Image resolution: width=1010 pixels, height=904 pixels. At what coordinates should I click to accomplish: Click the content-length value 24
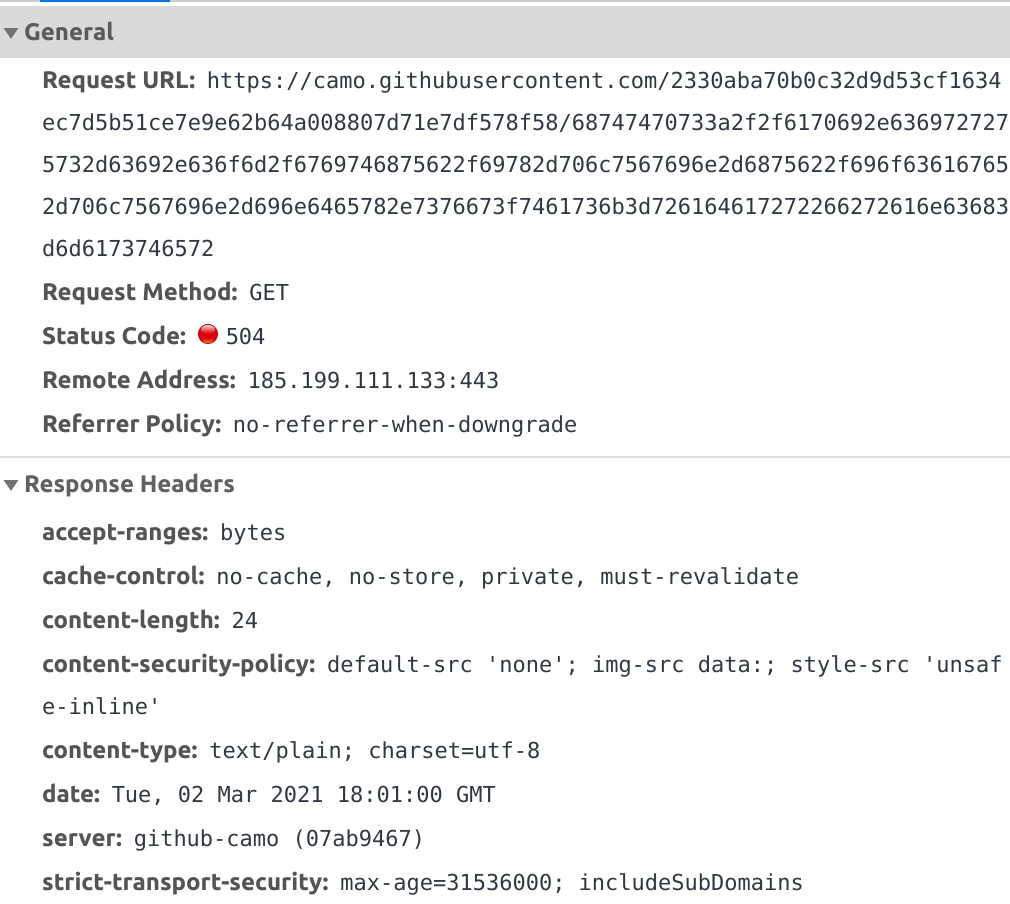pos(246,620)
